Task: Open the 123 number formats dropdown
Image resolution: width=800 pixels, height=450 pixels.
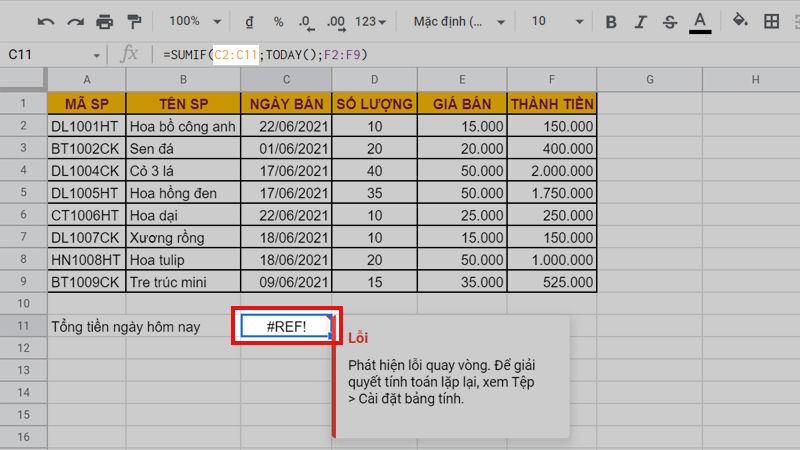Action: 370,21
